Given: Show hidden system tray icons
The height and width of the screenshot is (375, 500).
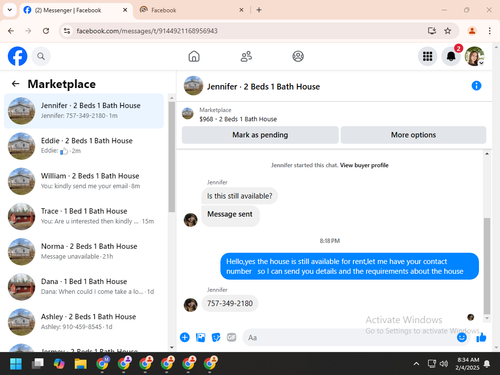Looking at the screenshot, I should 416,364.
